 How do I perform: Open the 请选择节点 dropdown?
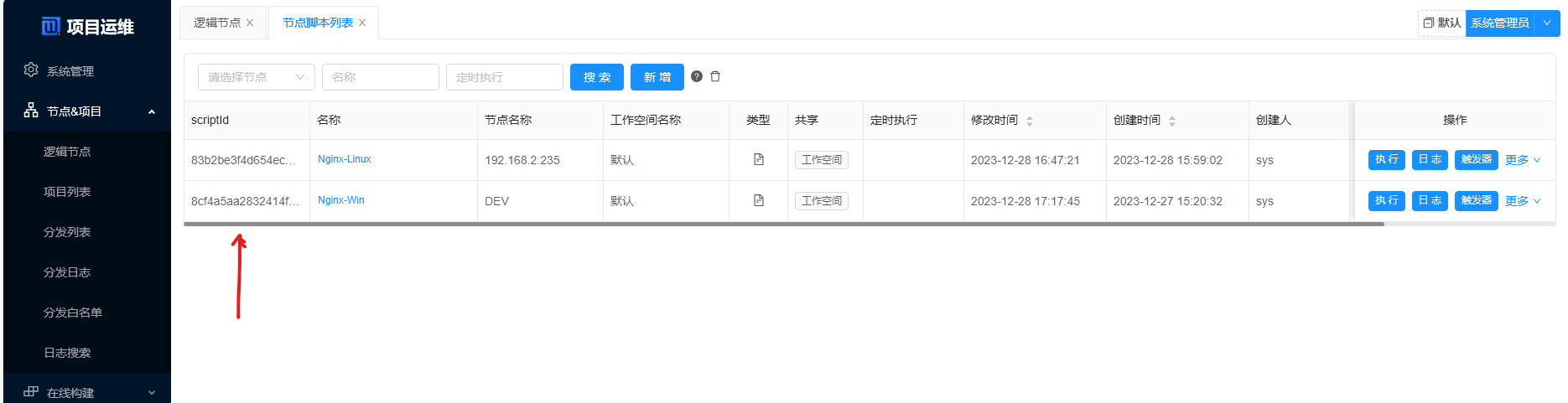(256, 77)
